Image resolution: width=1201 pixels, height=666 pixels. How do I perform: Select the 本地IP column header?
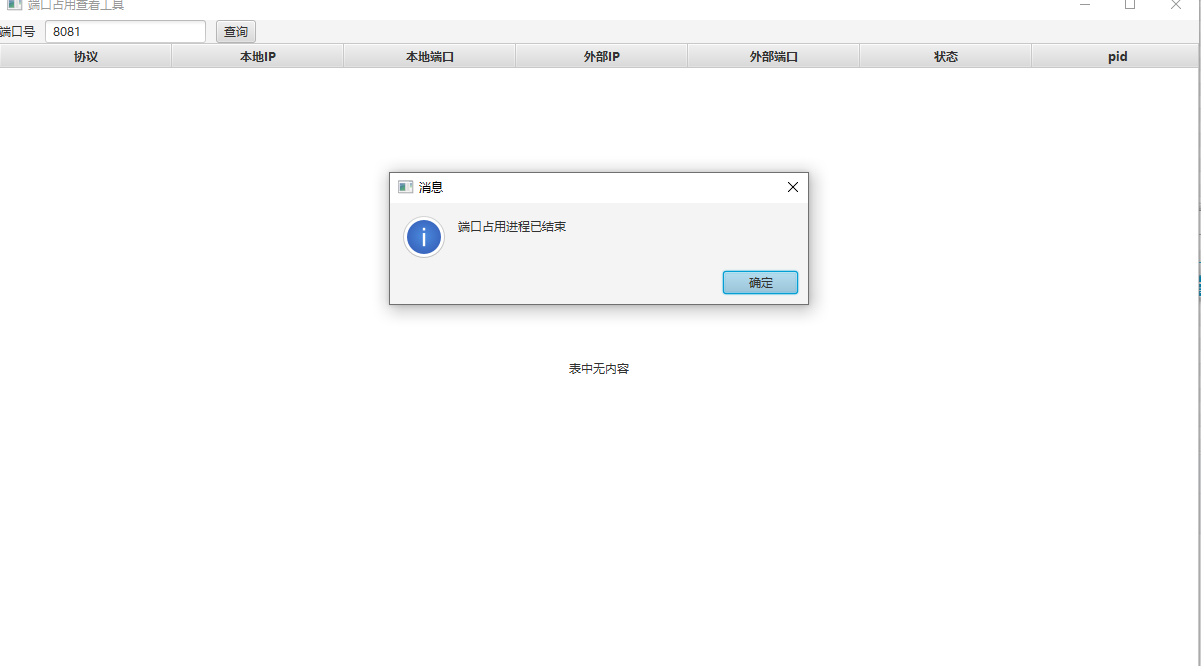click(258, 57)
